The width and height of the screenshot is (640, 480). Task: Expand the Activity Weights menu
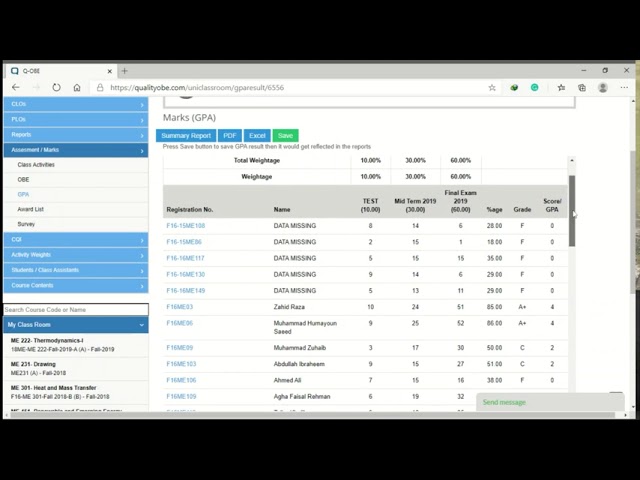point(76,255)
